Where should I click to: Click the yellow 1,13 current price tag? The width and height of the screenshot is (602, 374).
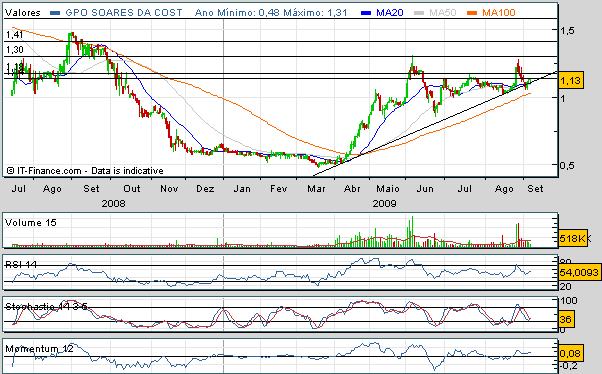pyautogui.click(x=571, y=81)
